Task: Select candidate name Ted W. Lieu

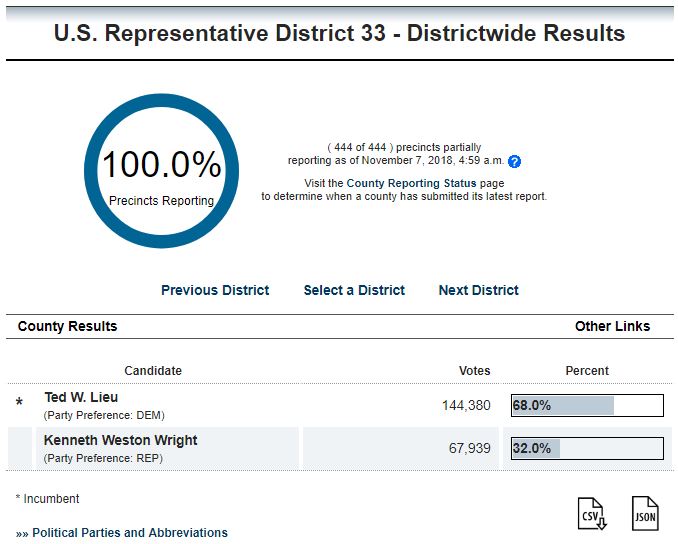Action: click(x=81, y=397)
